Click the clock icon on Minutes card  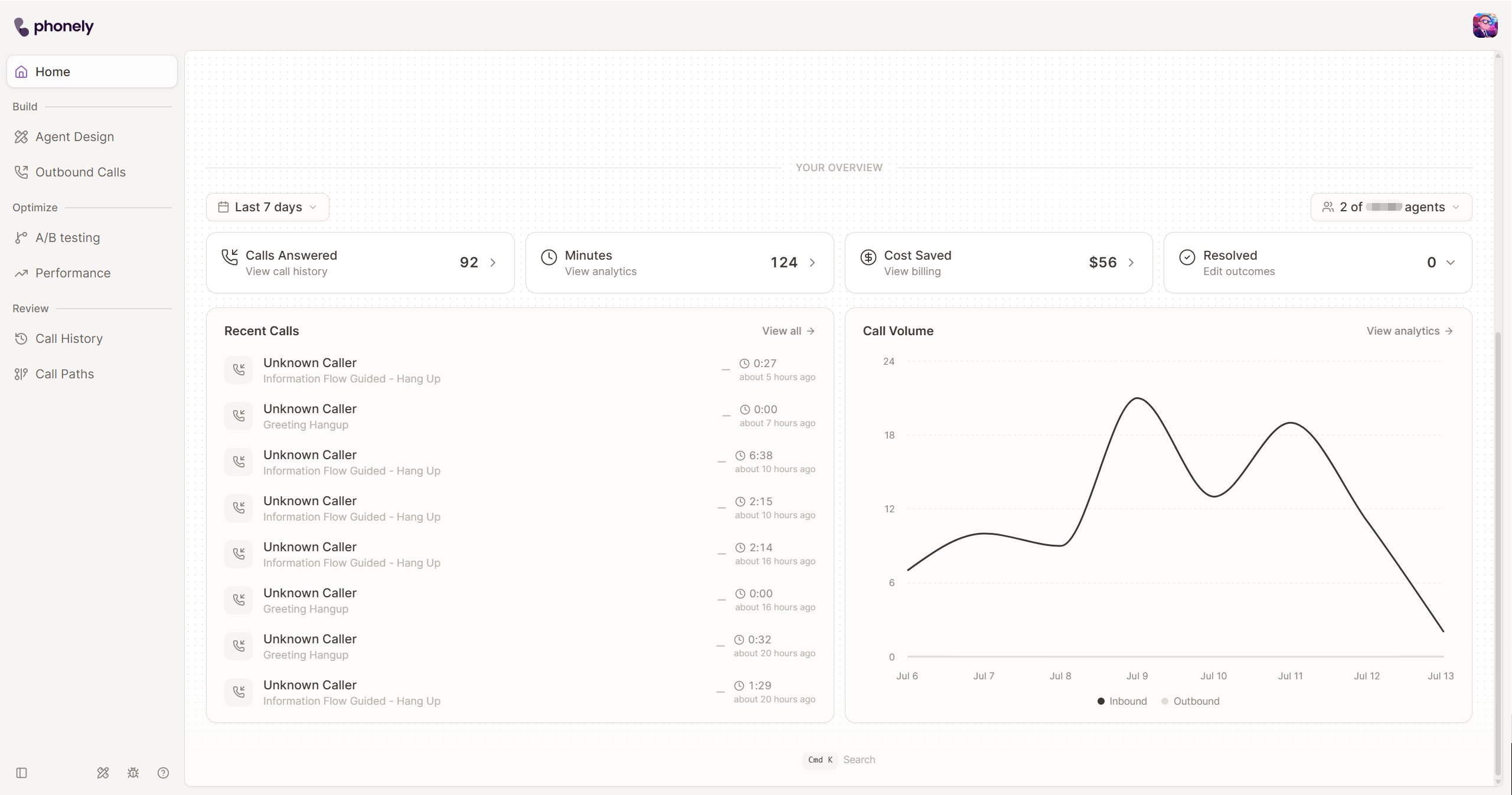click(x=548, y=257)
